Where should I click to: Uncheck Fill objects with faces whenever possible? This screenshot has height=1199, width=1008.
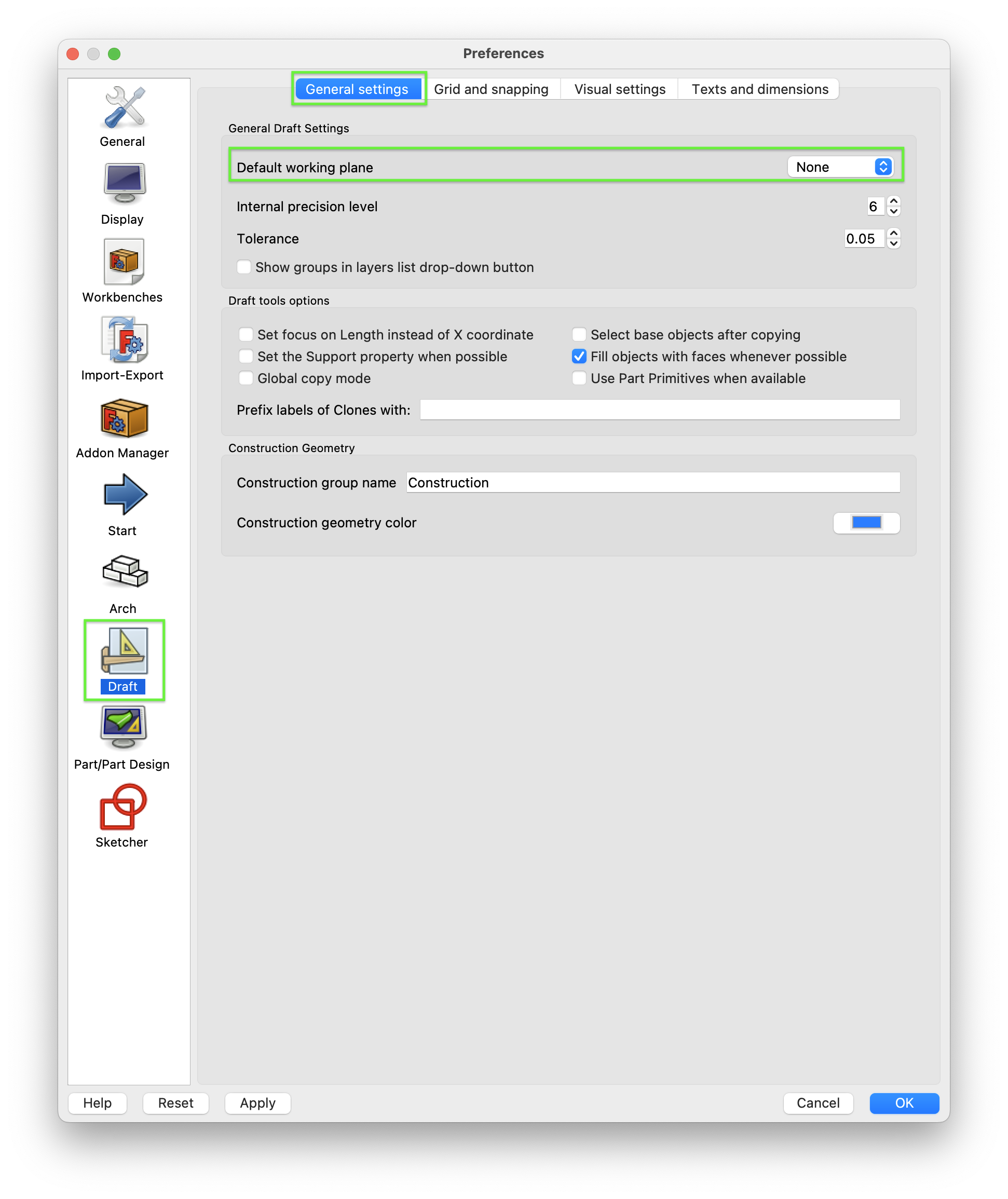(579, 357)
